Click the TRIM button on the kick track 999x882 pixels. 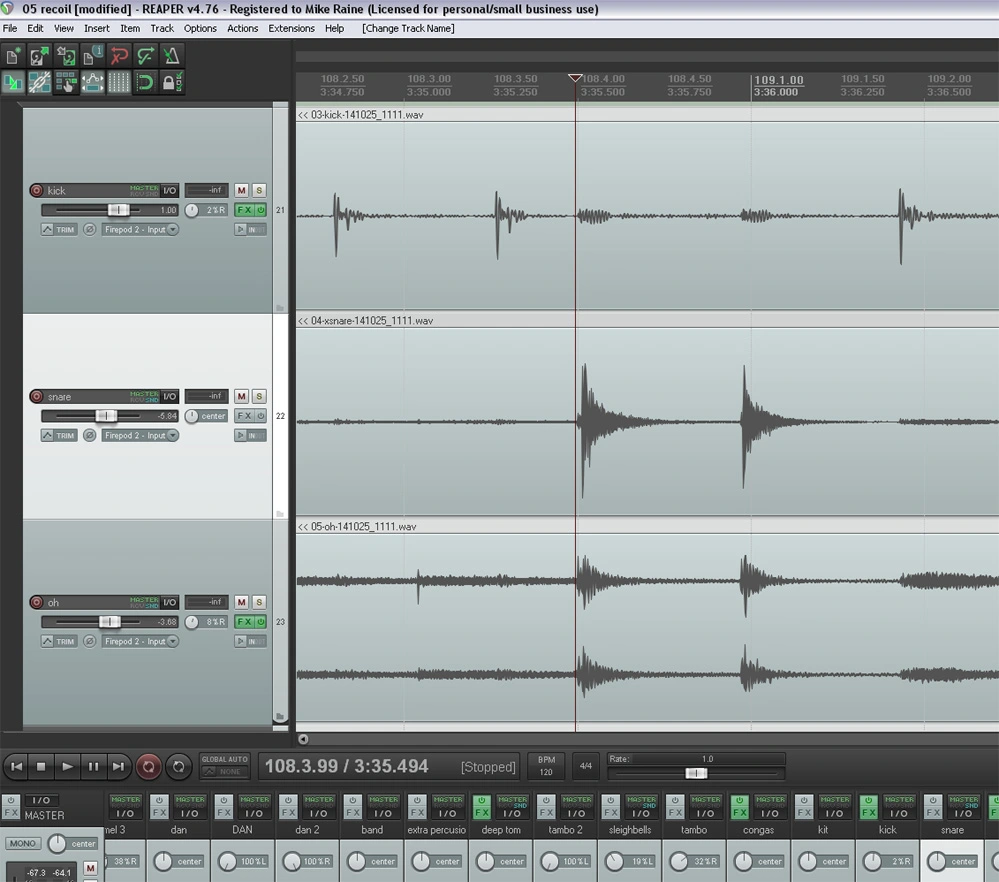pos(60,229)
